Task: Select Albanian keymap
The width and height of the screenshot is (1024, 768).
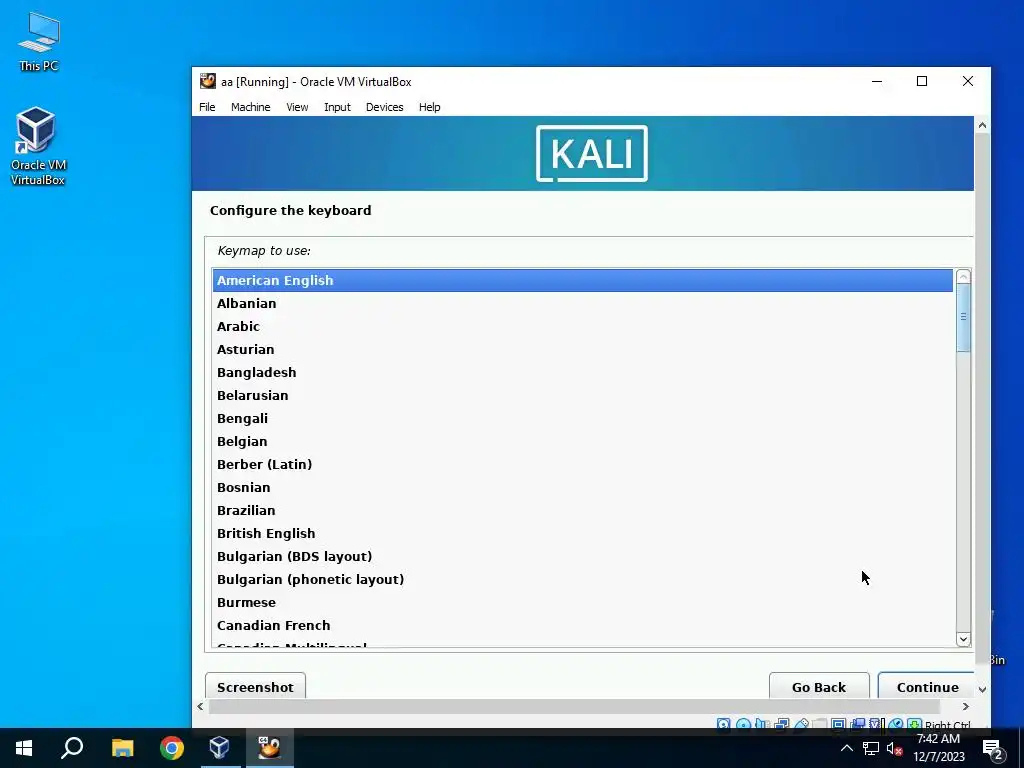Action: [583, 303]
